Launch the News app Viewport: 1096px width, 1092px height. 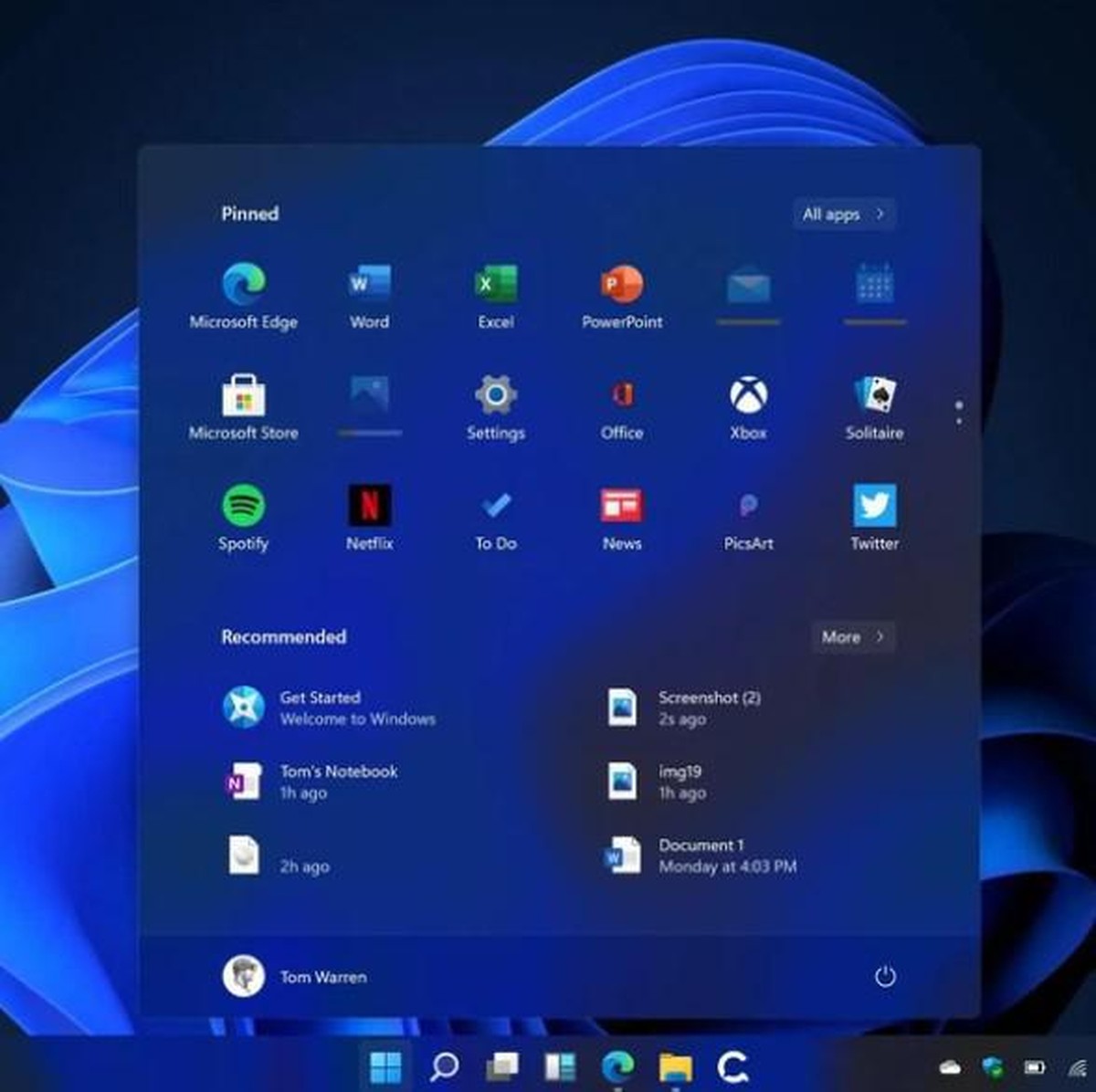(622, 518)
